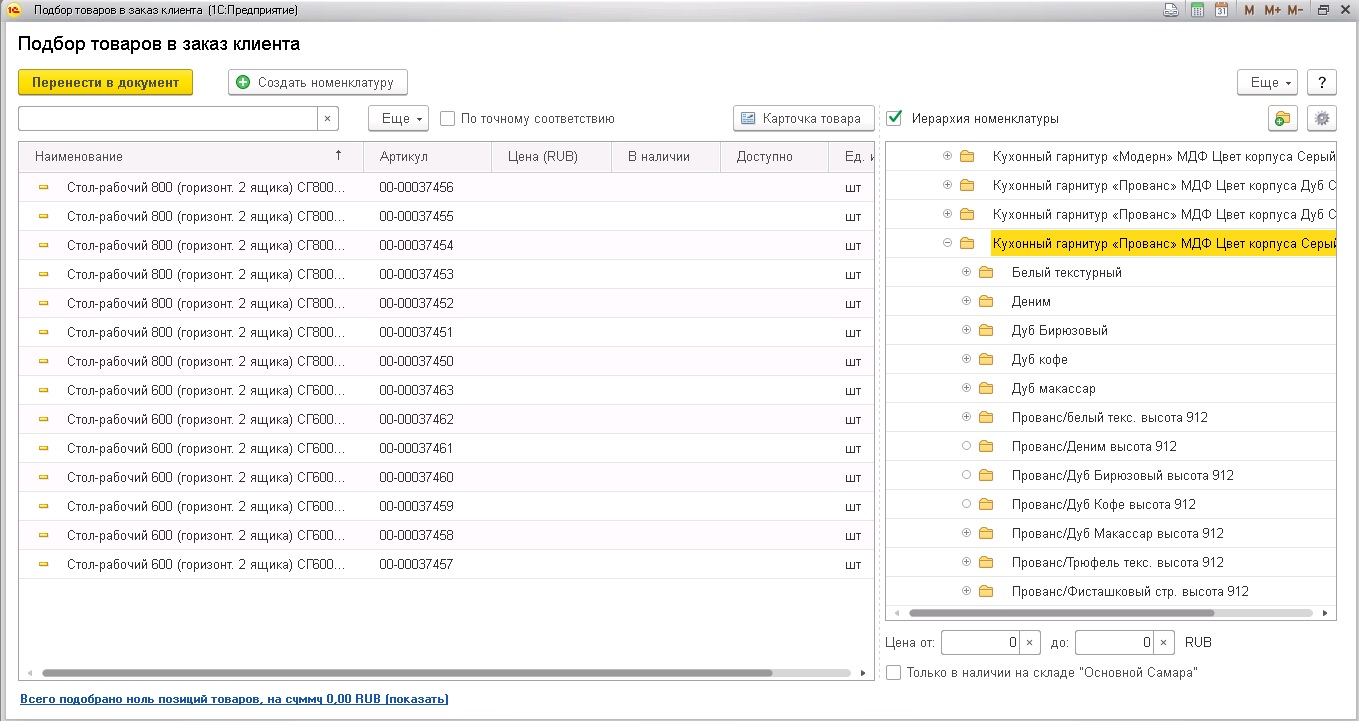Click the M+ memory add icon
1359x721 pixels.
click(1272, 10)
